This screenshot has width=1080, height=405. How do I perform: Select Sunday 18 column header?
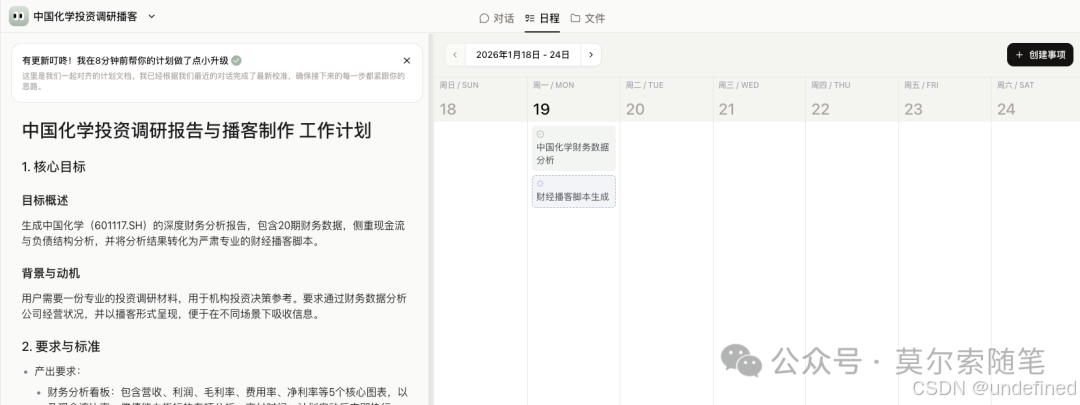pyautogui.click(x=480, y=99)
